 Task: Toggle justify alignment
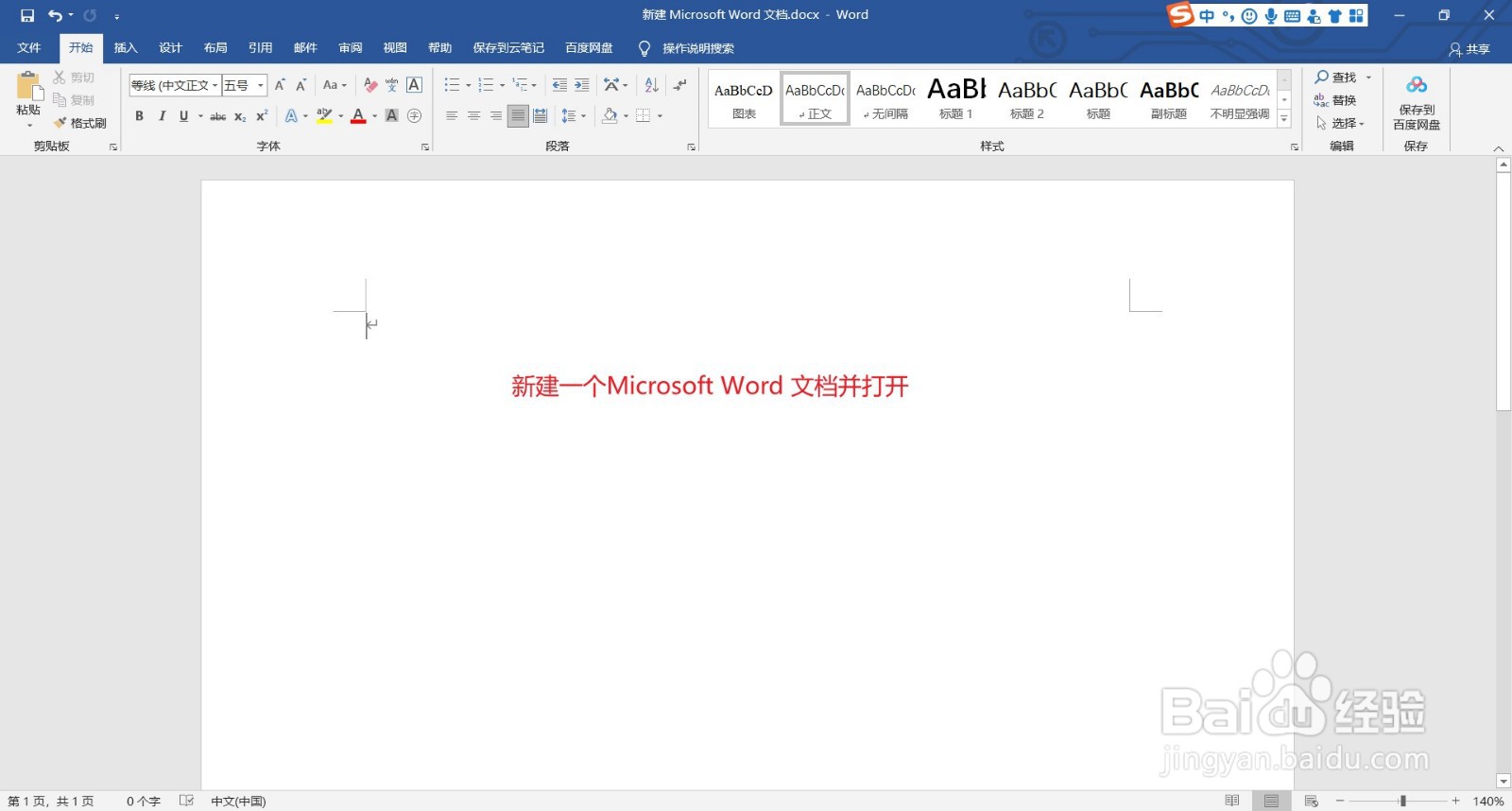(x=518, y=116)
